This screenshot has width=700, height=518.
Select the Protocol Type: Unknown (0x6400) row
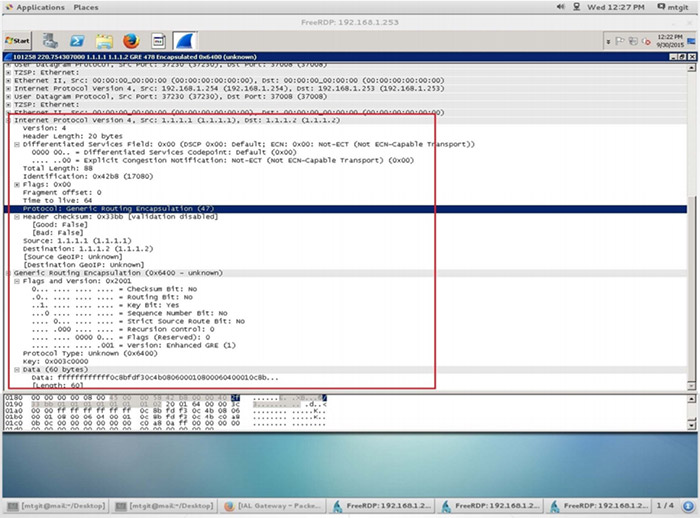pos(90,353)
